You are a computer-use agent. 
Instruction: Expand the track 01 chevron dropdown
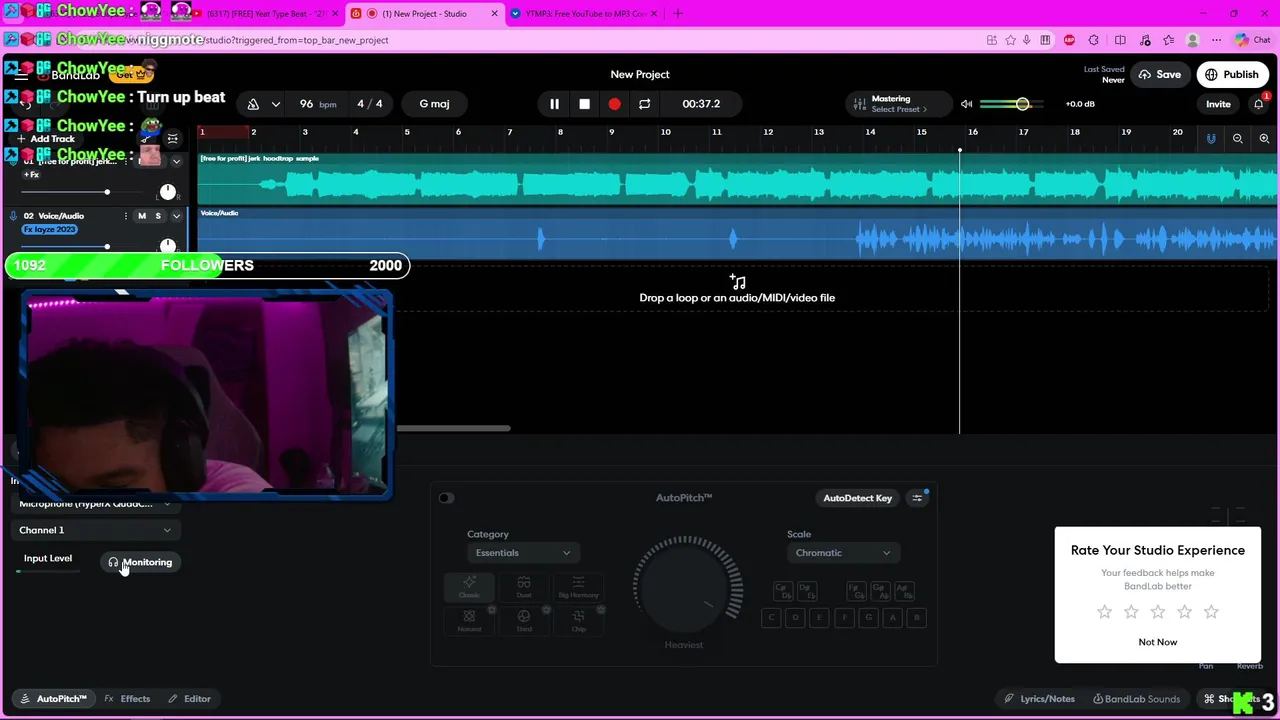pyautogui.click(x=176, y=161)
